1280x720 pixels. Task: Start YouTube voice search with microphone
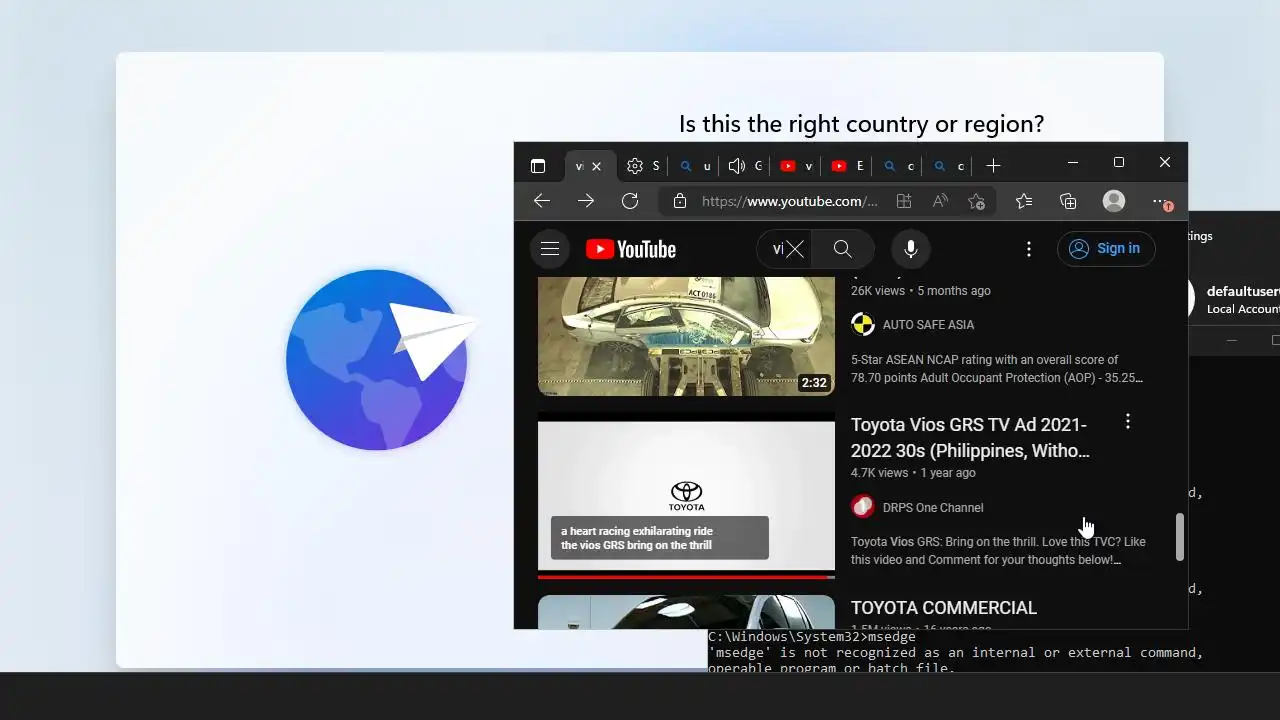(911, 249)
